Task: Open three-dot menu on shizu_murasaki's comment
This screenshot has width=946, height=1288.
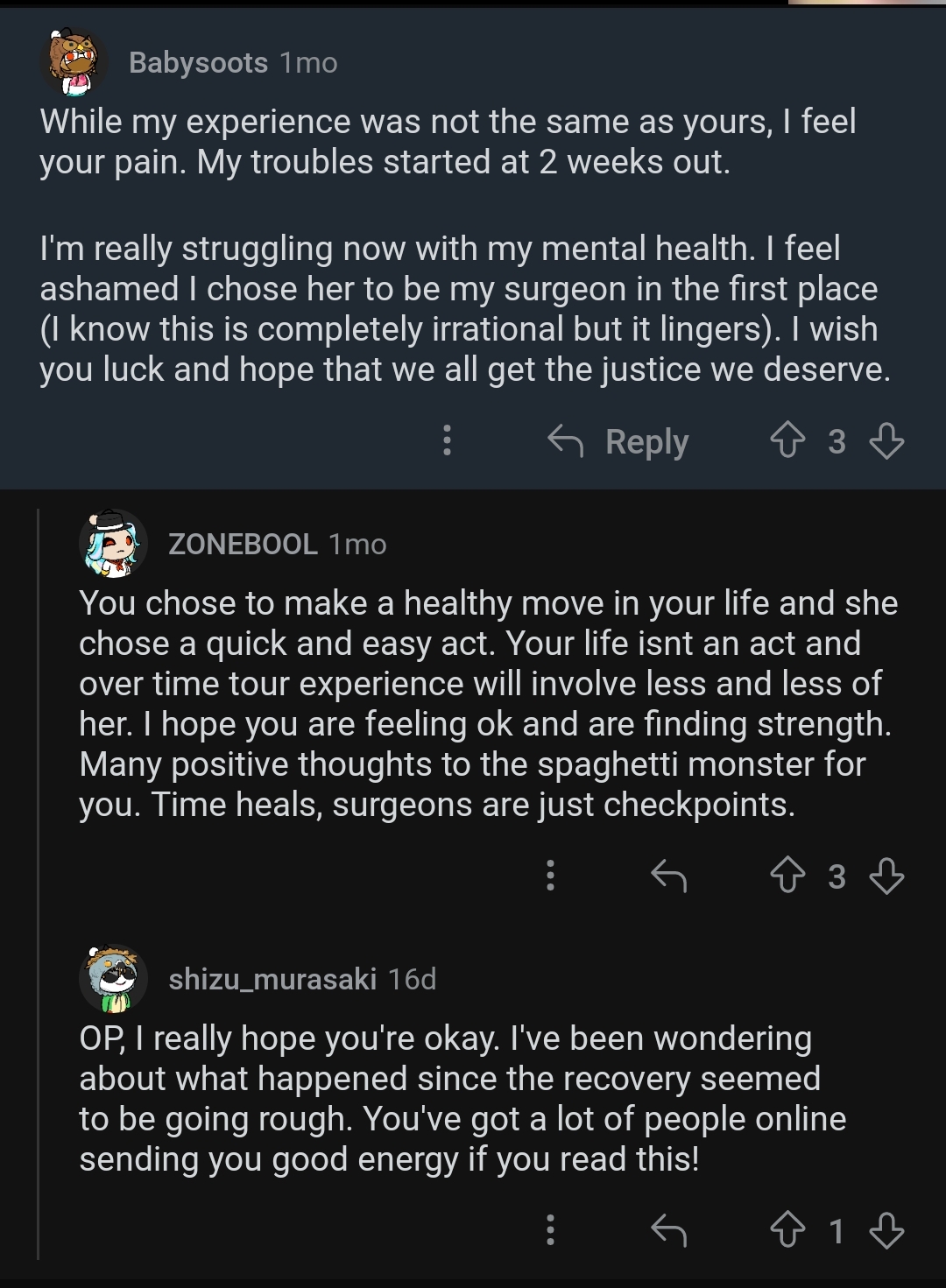Action: pos(550,1231)
